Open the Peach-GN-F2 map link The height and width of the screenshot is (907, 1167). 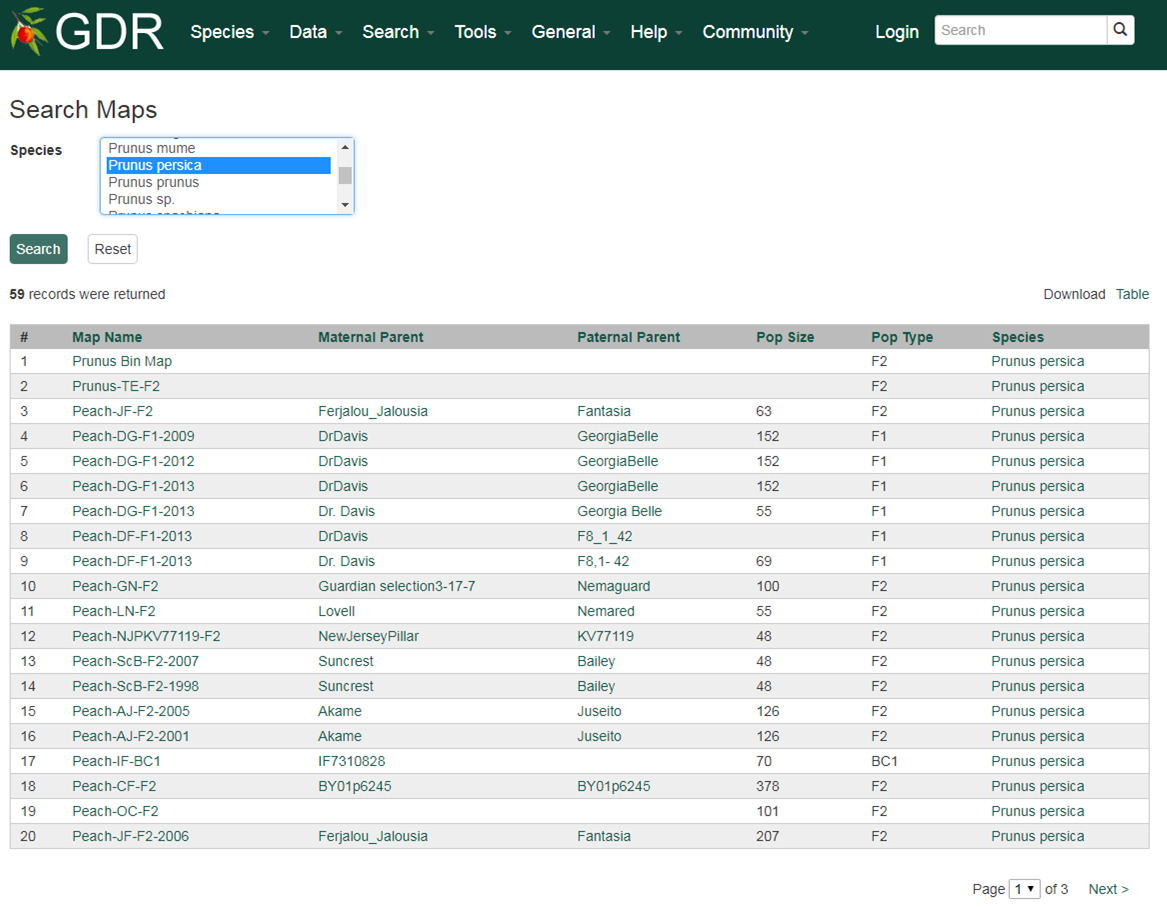115,586
